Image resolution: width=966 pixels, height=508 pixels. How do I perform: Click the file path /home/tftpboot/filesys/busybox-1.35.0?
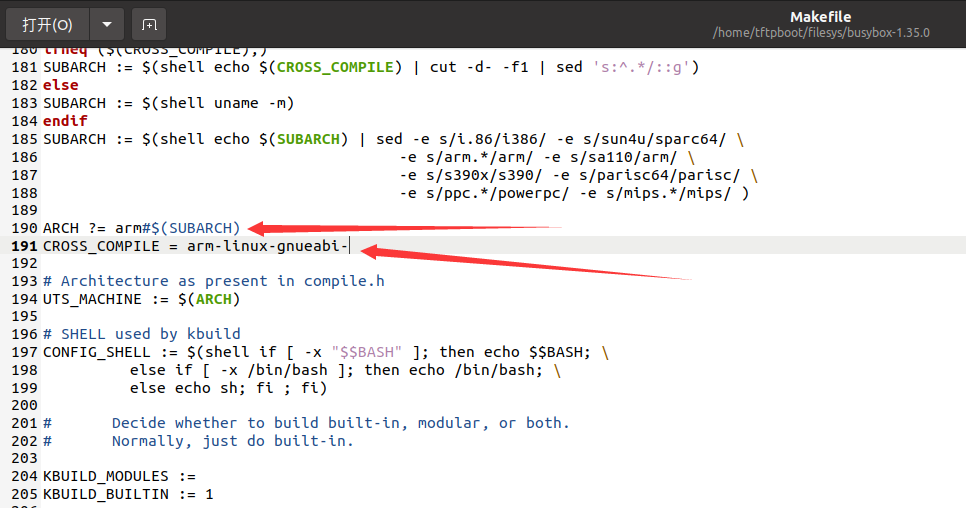tap(821, 33)
